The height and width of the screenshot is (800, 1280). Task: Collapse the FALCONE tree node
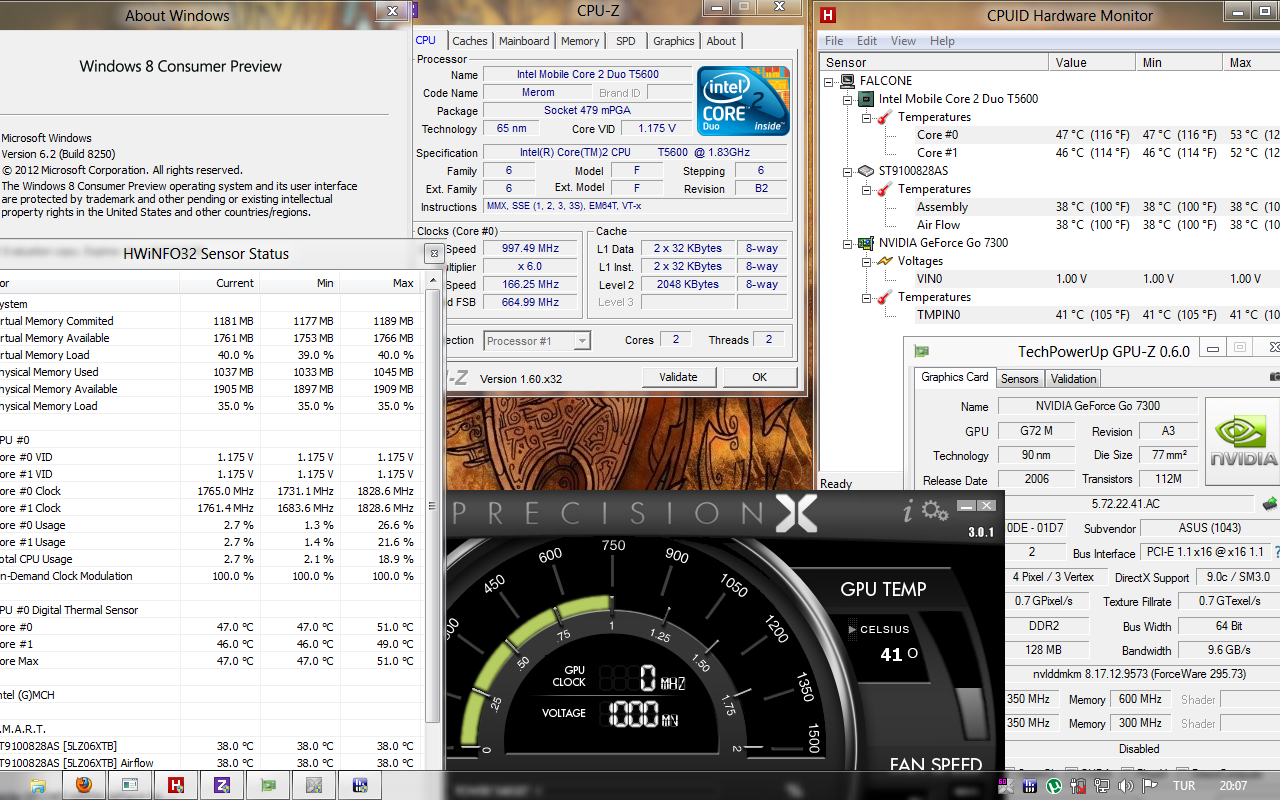tap(829, 81)
